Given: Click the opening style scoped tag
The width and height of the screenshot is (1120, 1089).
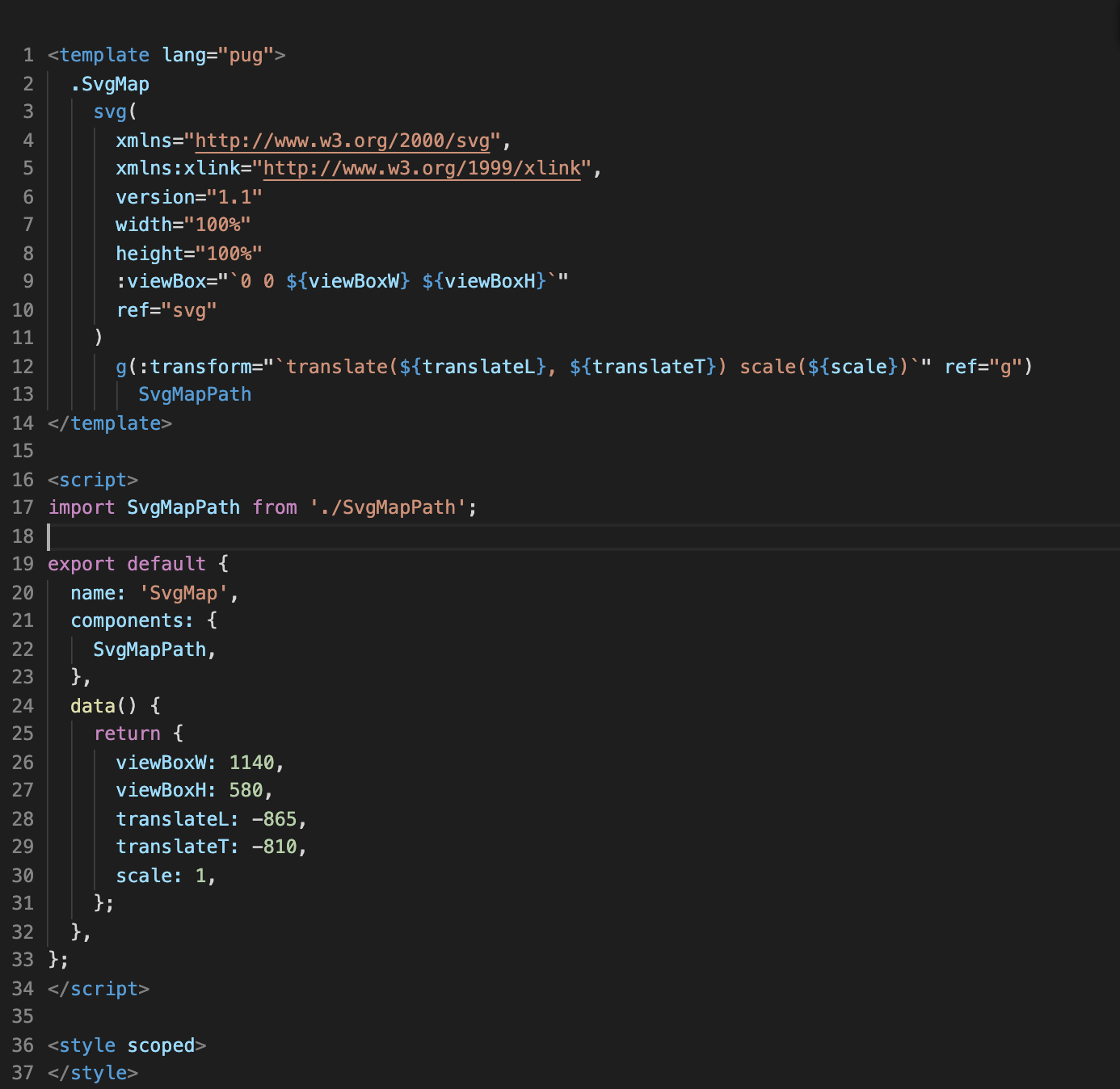Looking at the screenshot, I should point(127,1045).
